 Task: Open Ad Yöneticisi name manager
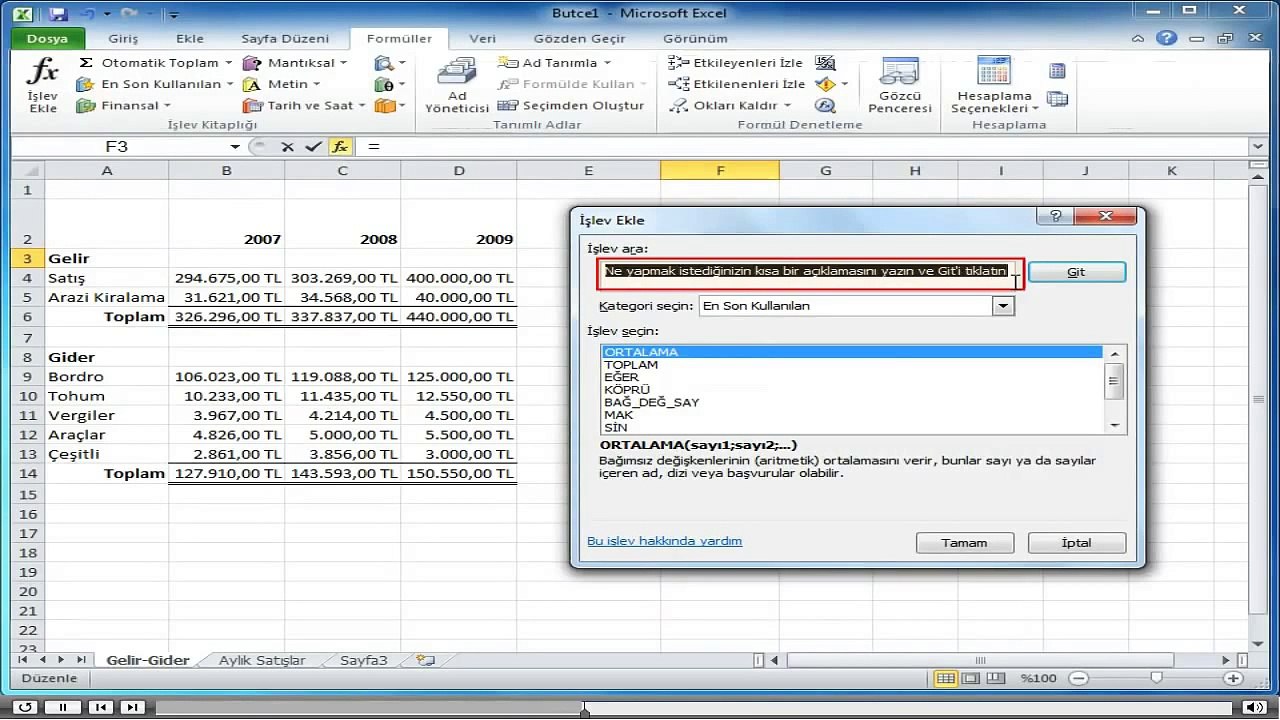[x=457, y=86]
